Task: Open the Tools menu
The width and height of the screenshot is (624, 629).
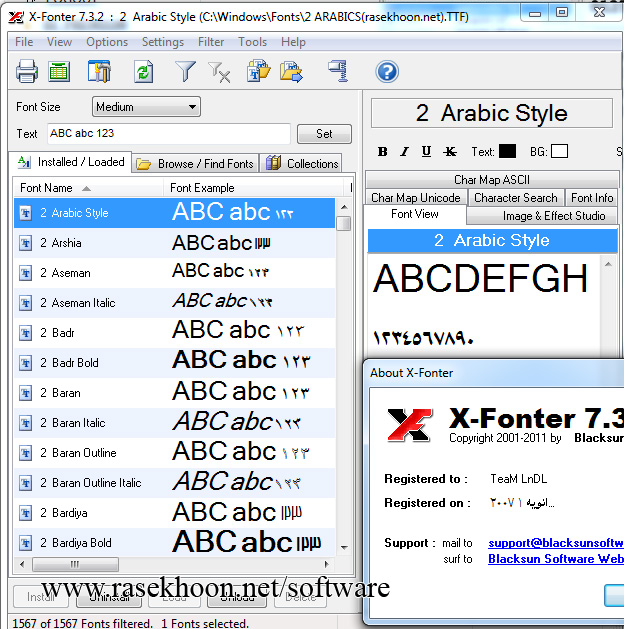Action: pos(253,42)
